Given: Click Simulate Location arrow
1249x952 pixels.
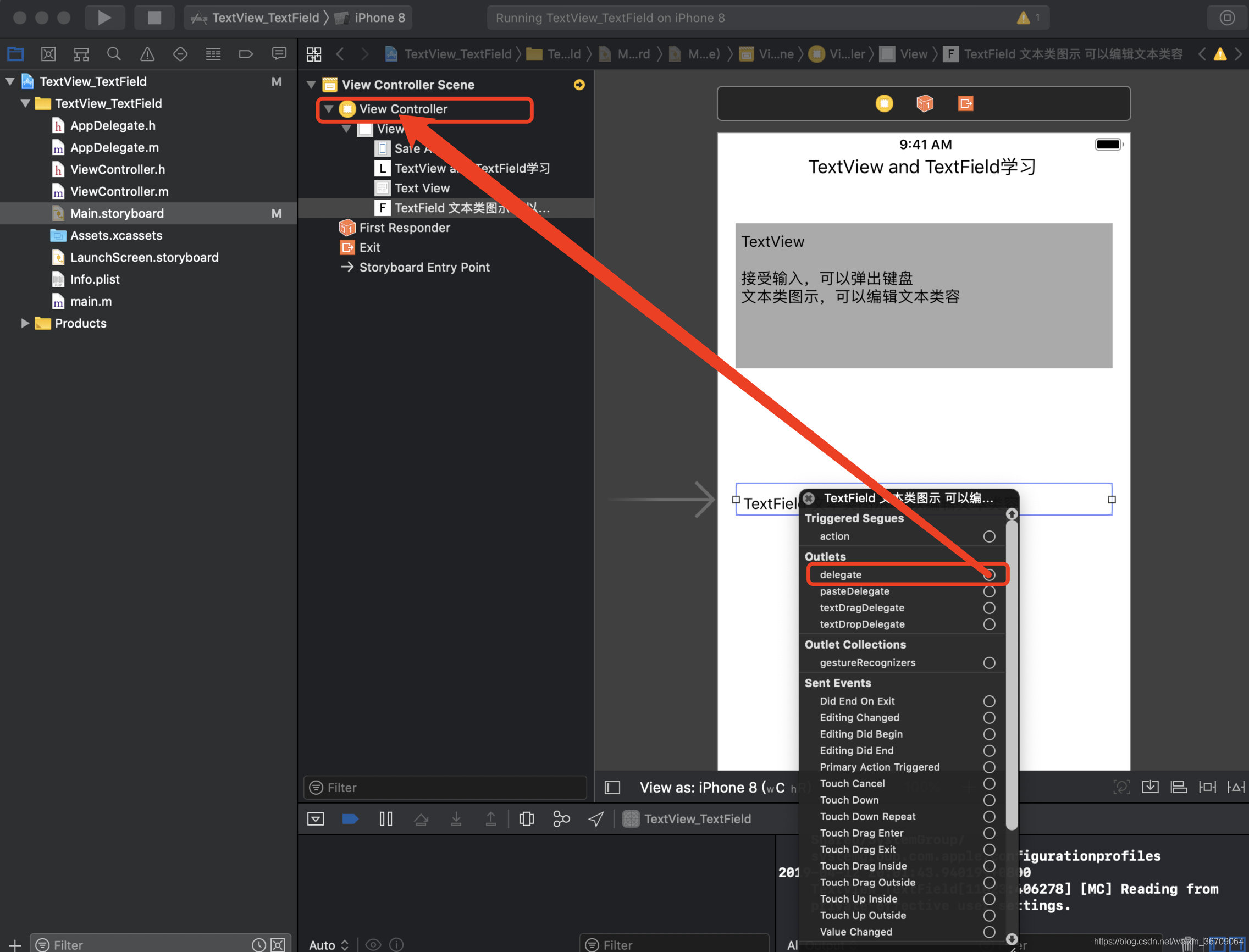Looking at the screenshot, I should (595, 819).
